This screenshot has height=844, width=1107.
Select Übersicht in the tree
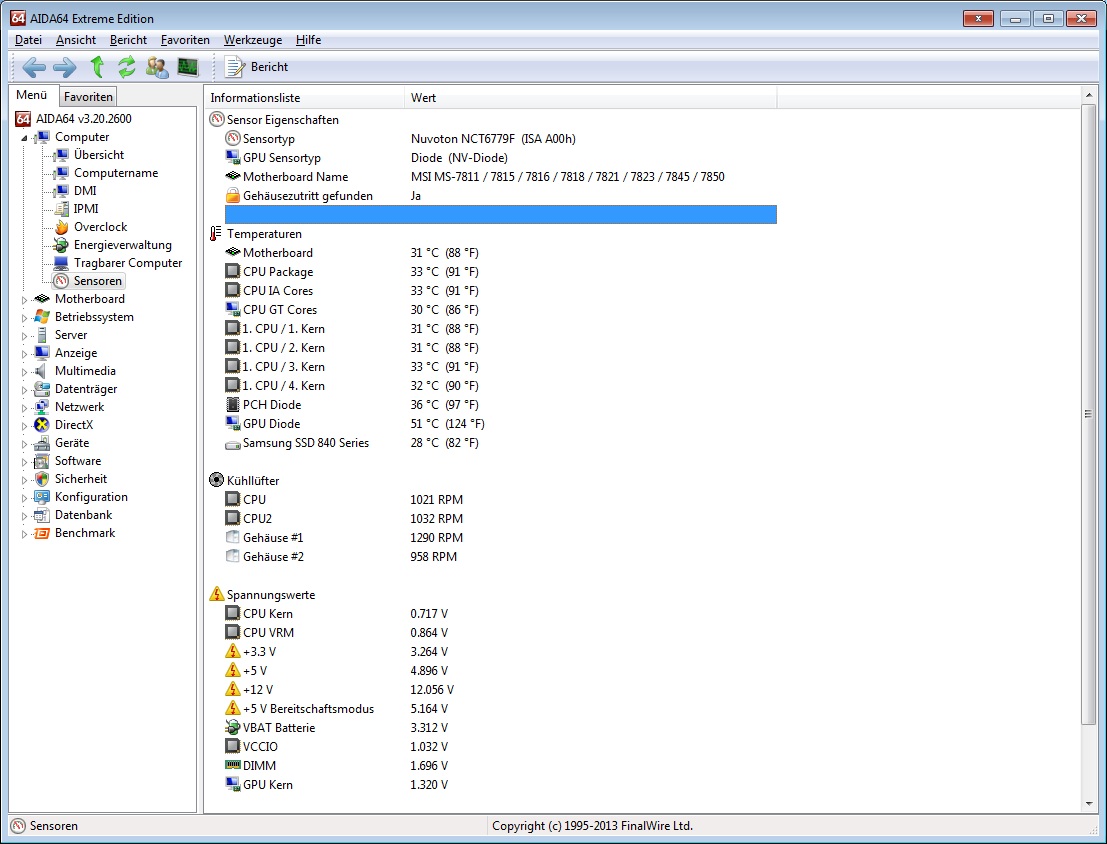(x=99, y=155)
